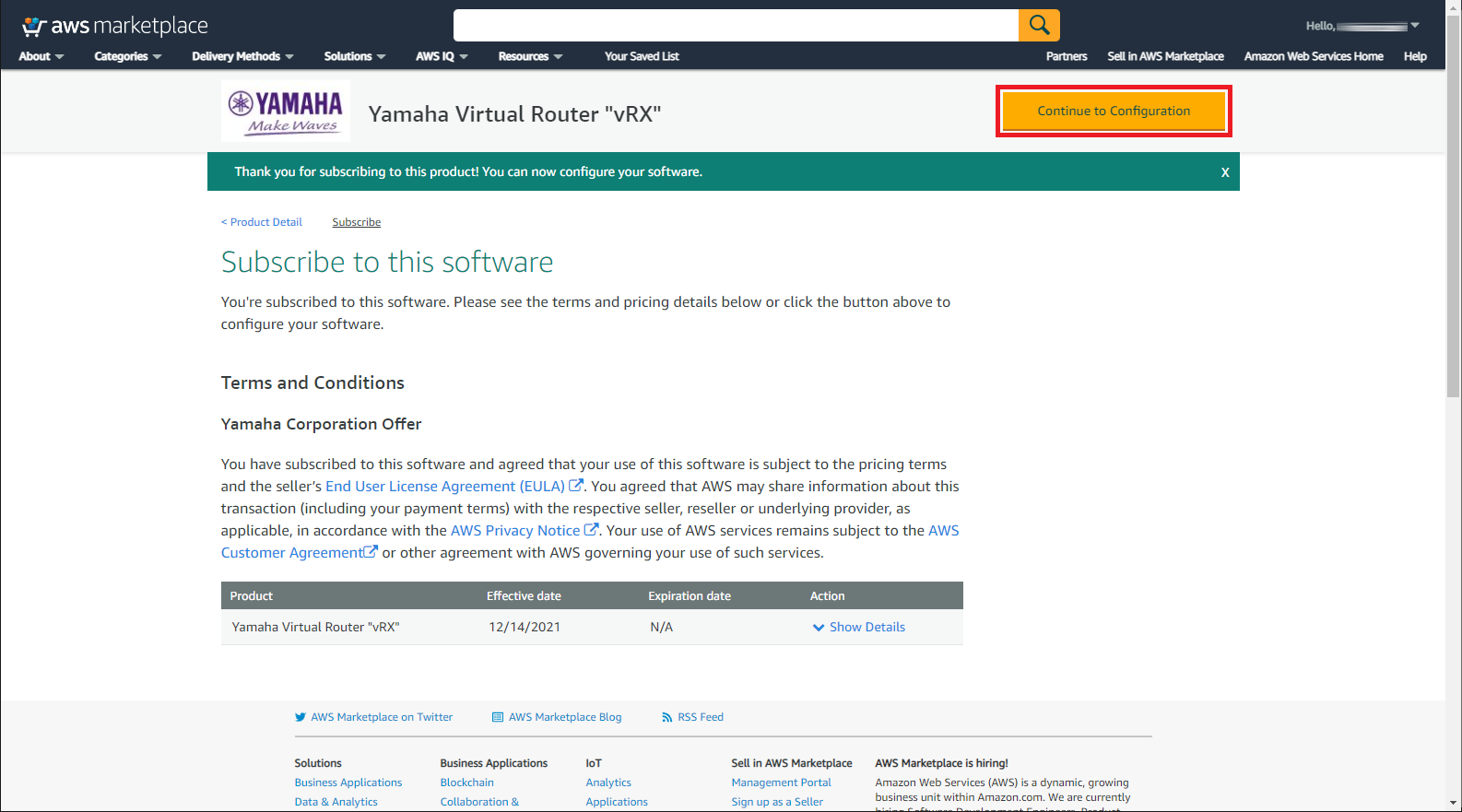Open Your Saved List
Viewport: 1462px width, 812px height.
click(x=642, y=56)
